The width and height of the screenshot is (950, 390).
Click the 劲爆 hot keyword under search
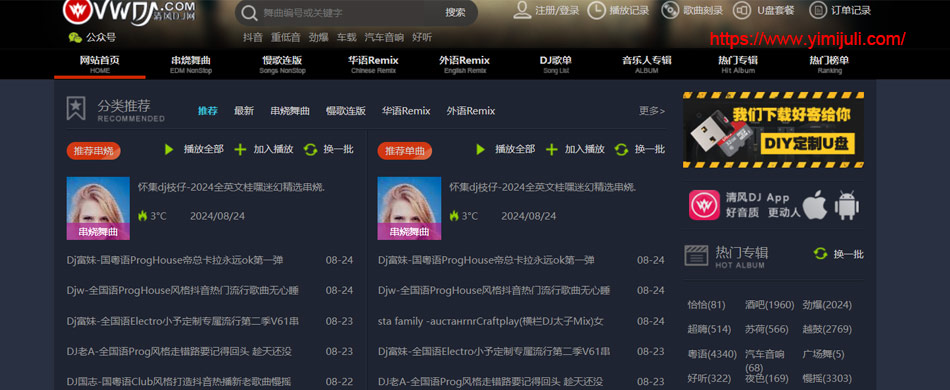tap(318, 38)
